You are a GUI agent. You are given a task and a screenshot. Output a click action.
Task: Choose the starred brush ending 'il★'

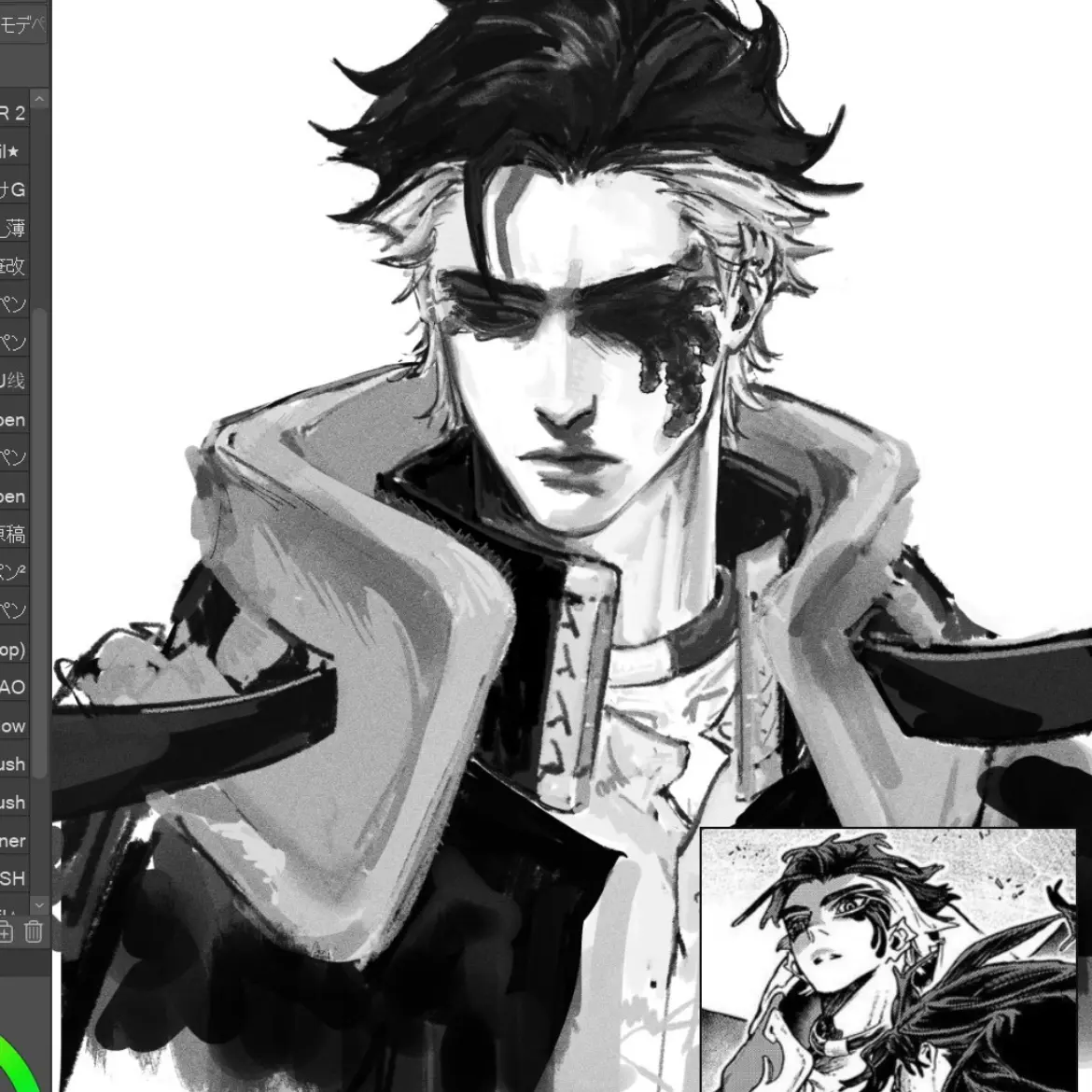13,151
